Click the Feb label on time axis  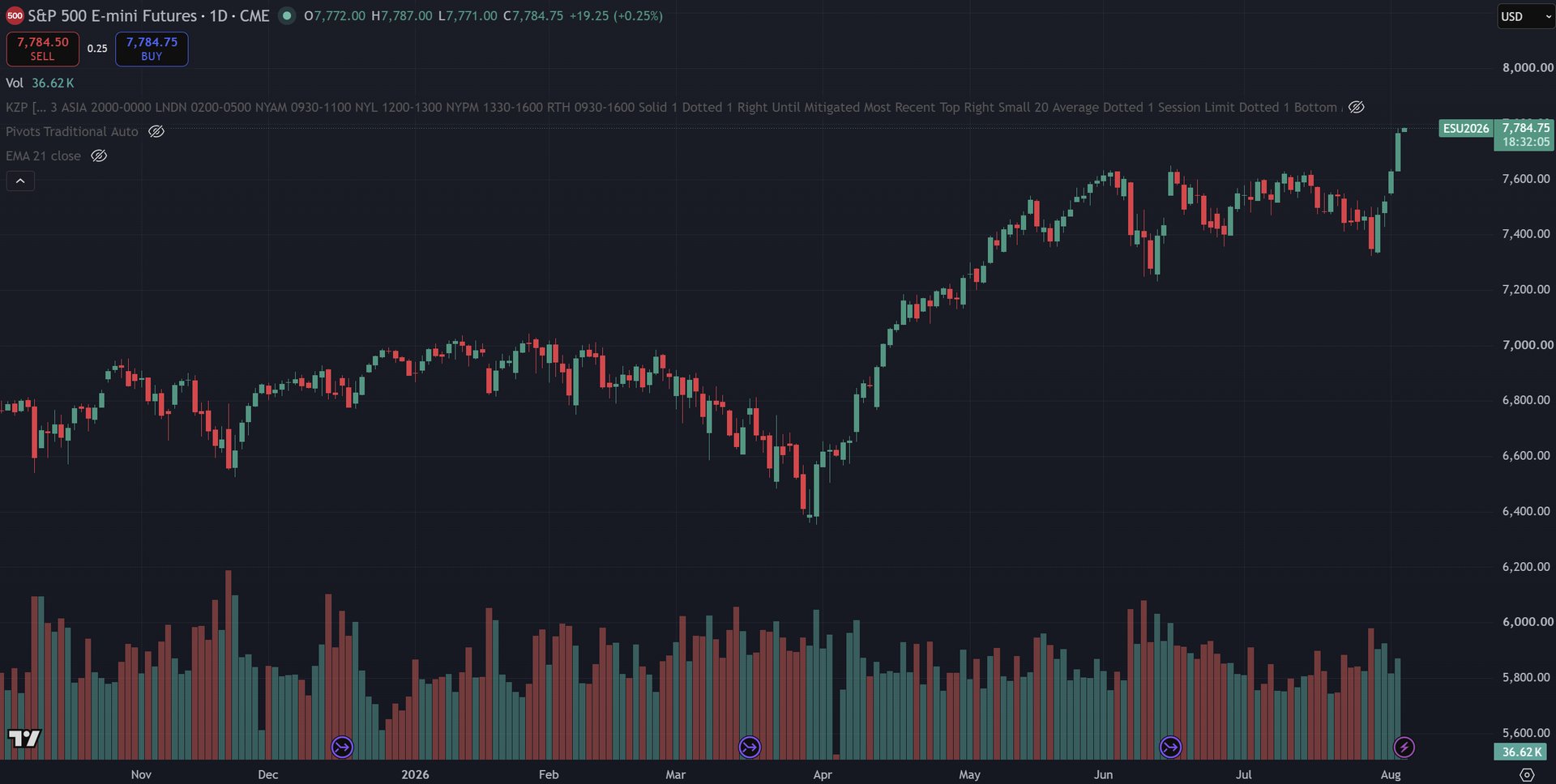(x=549, y=774)
